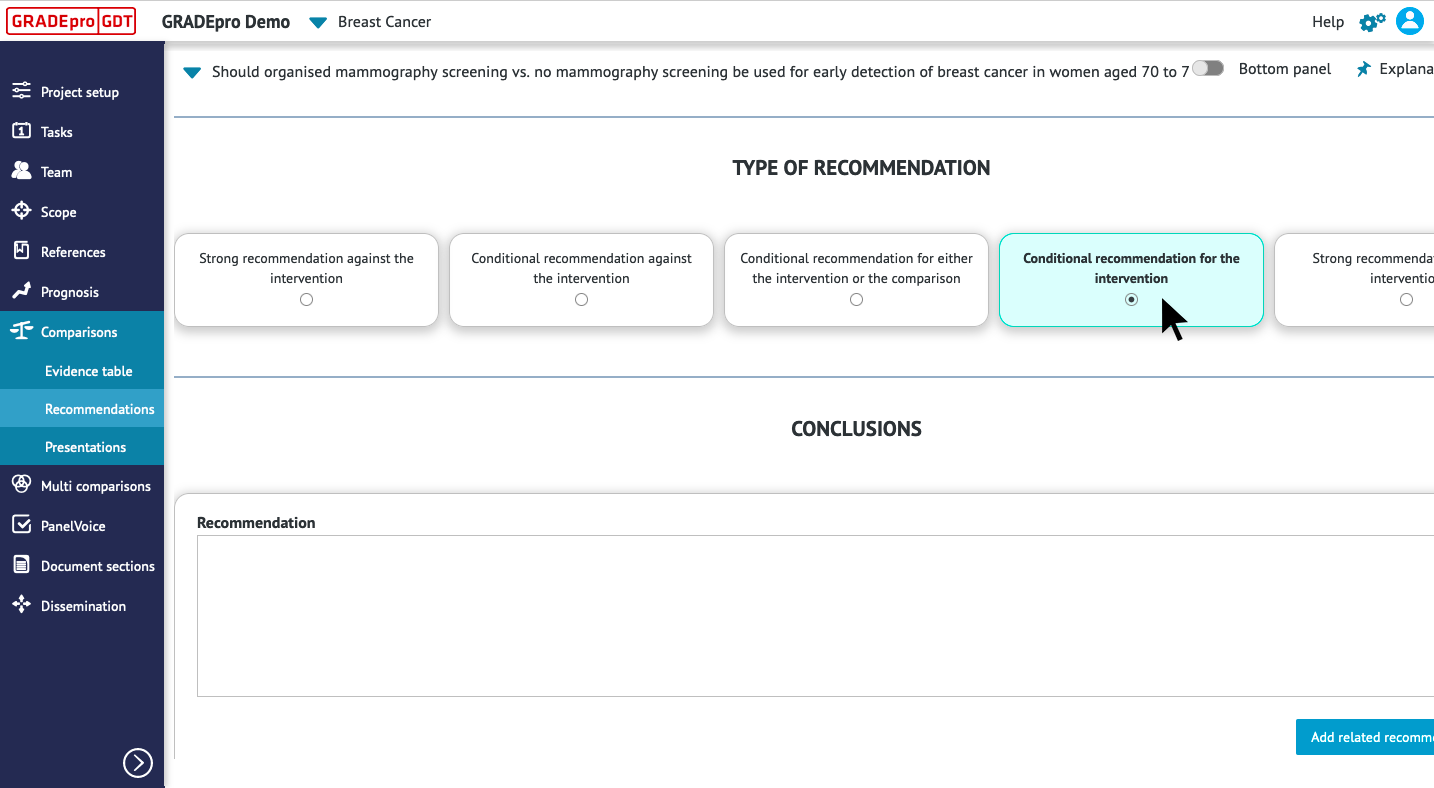Select Strong recommendation against the intervention

coord(306,299)
